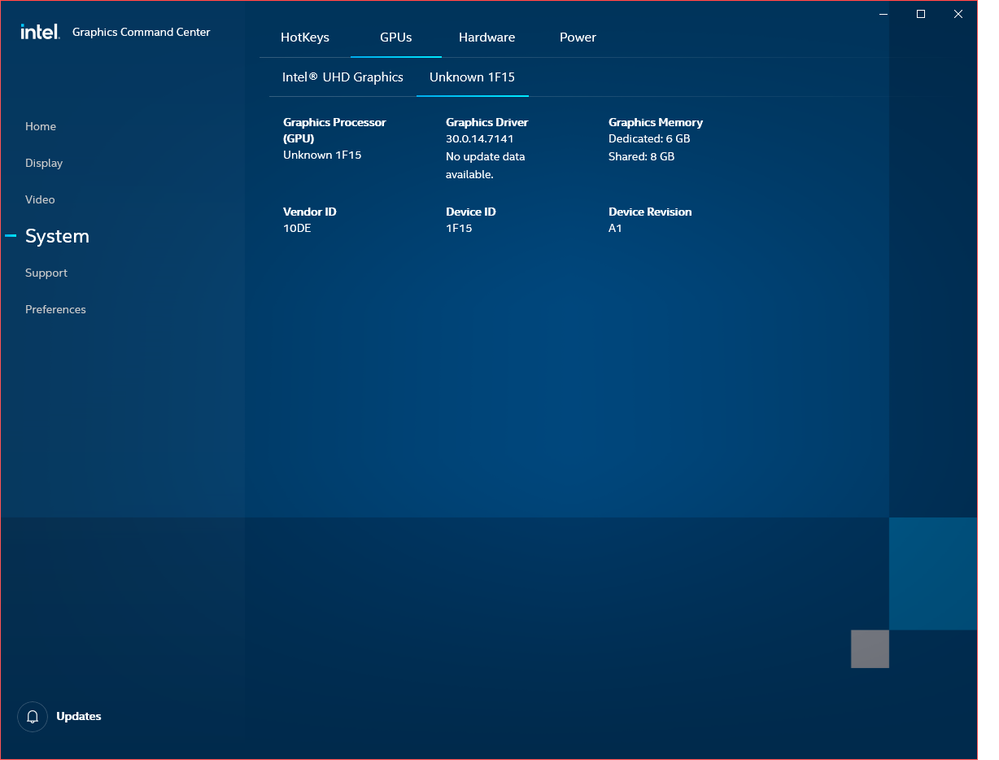Go to Display settings
The height and width of the screenshot is (760, 999).
click(44, 163)
